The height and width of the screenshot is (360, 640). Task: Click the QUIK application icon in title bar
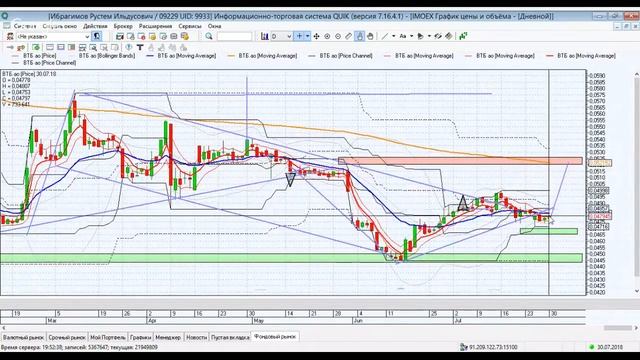tap(5, 16)
